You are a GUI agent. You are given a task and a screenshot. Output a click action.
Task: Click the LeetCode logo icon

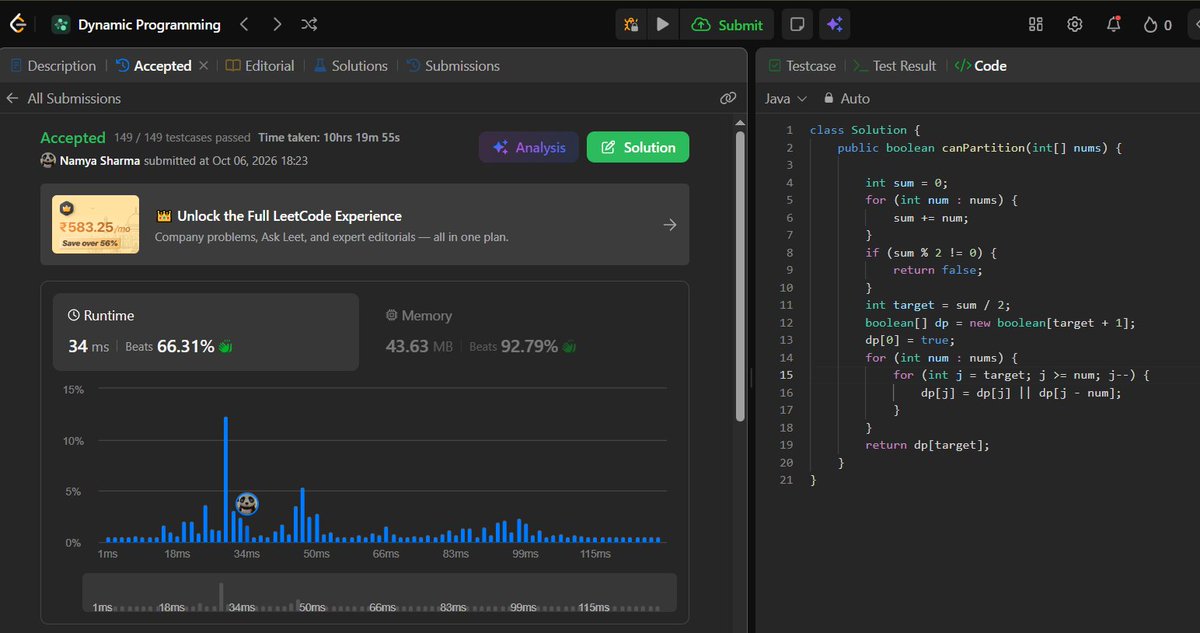coord(17,24)
